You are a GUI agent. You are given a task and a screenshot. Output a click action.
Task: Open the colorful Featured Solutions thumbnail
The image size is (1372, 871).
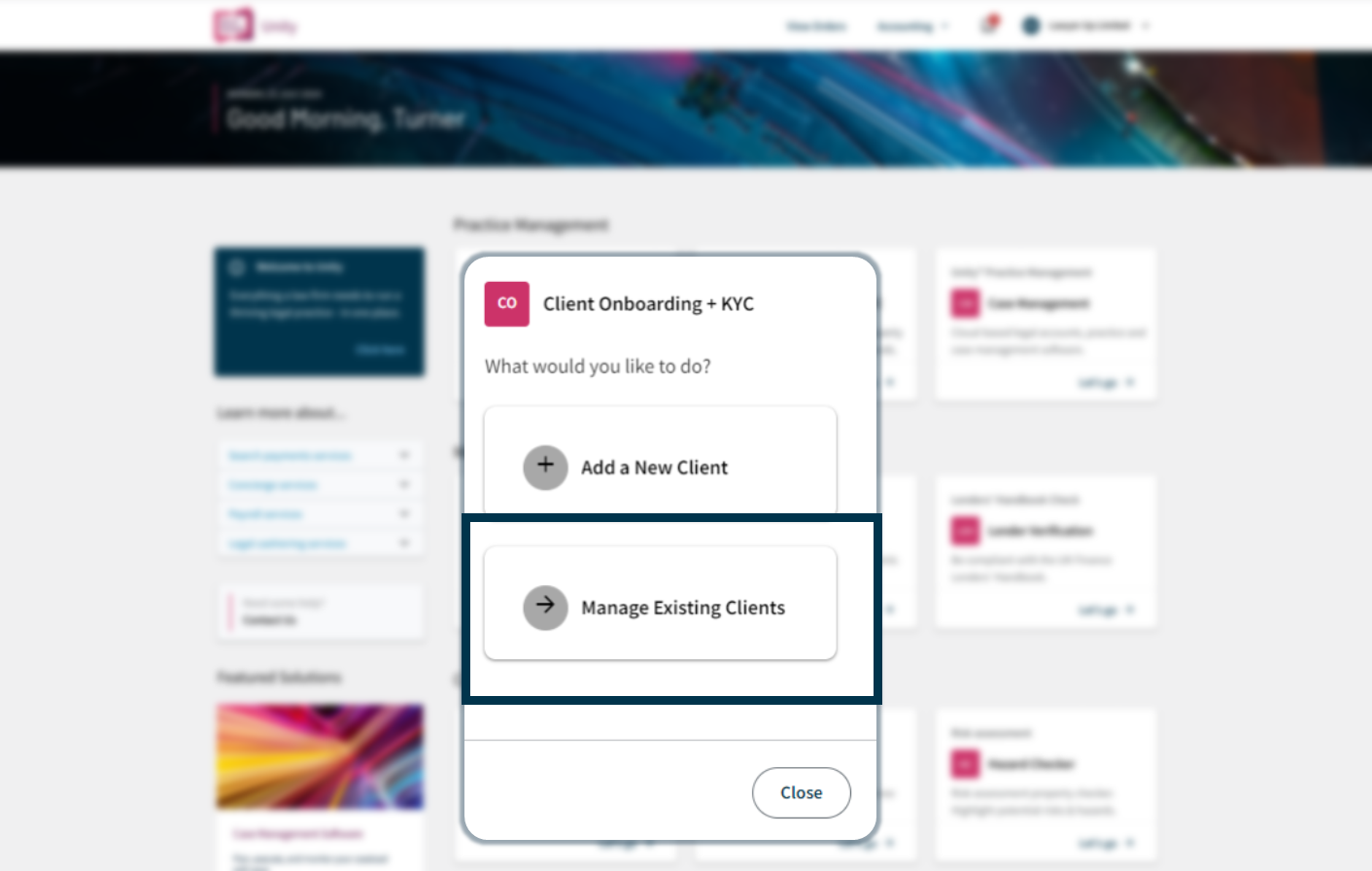(320, 756)
